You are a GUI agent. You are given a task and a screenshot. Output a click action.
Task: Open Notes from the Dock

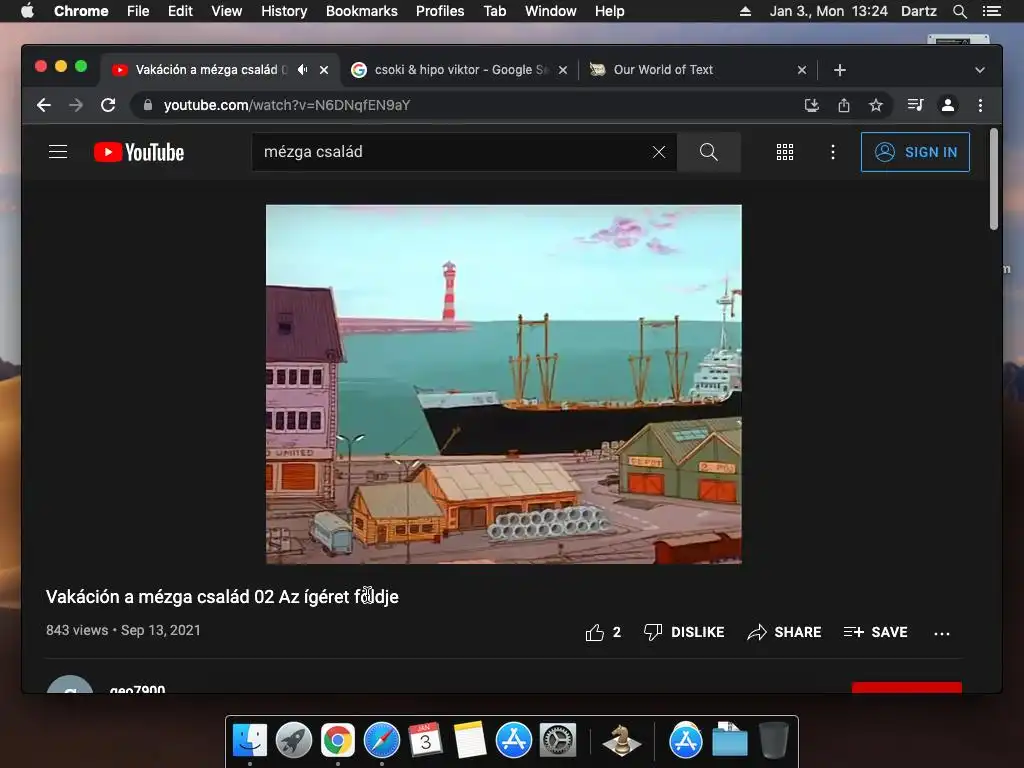coord(470,741)
